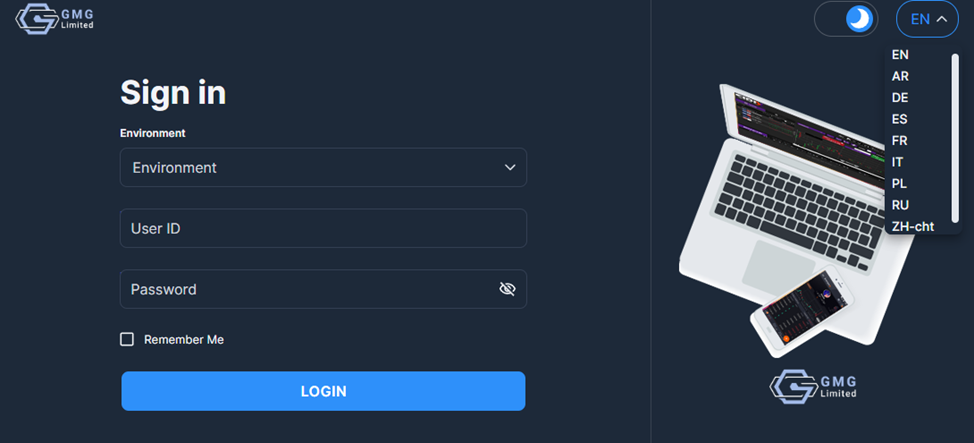The height and width of the screenshot is (443, 974).
Task: Choose DE language option
Action: click(900, 98)
